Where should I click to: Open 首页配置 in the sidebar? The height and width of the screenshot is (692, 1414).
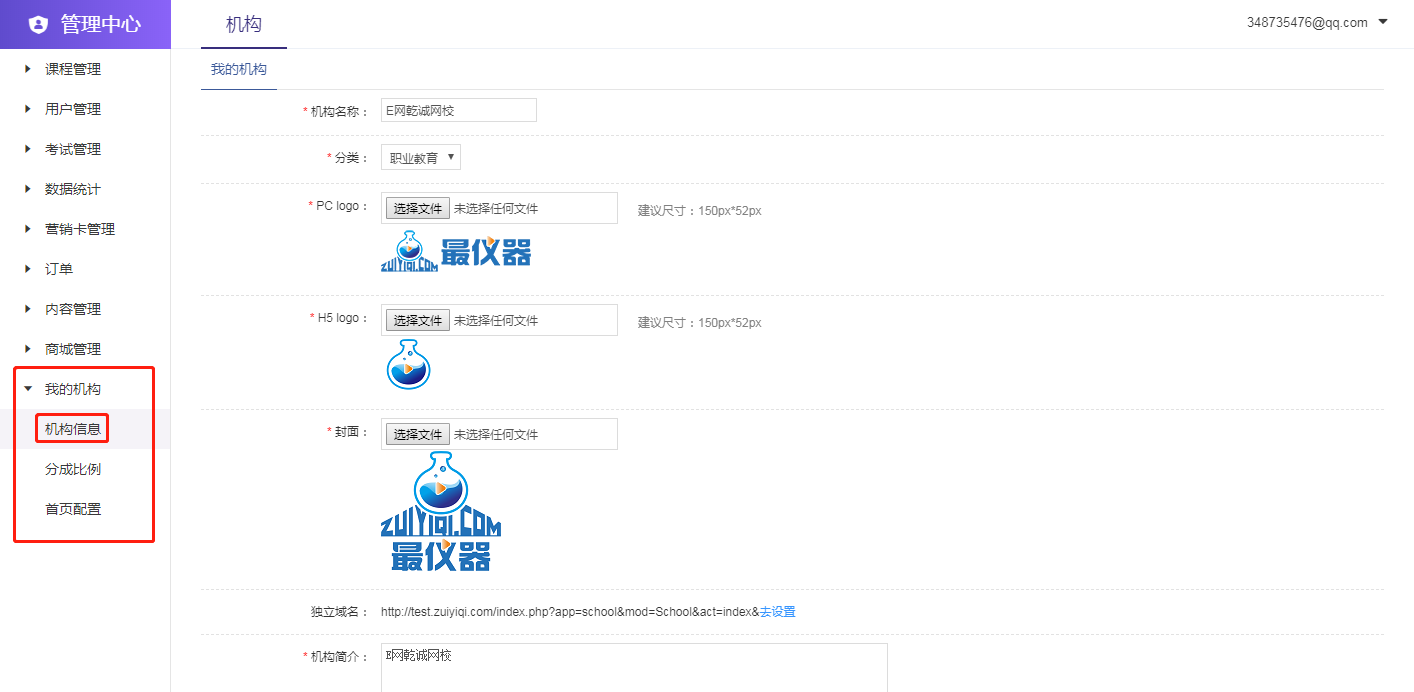72,509
